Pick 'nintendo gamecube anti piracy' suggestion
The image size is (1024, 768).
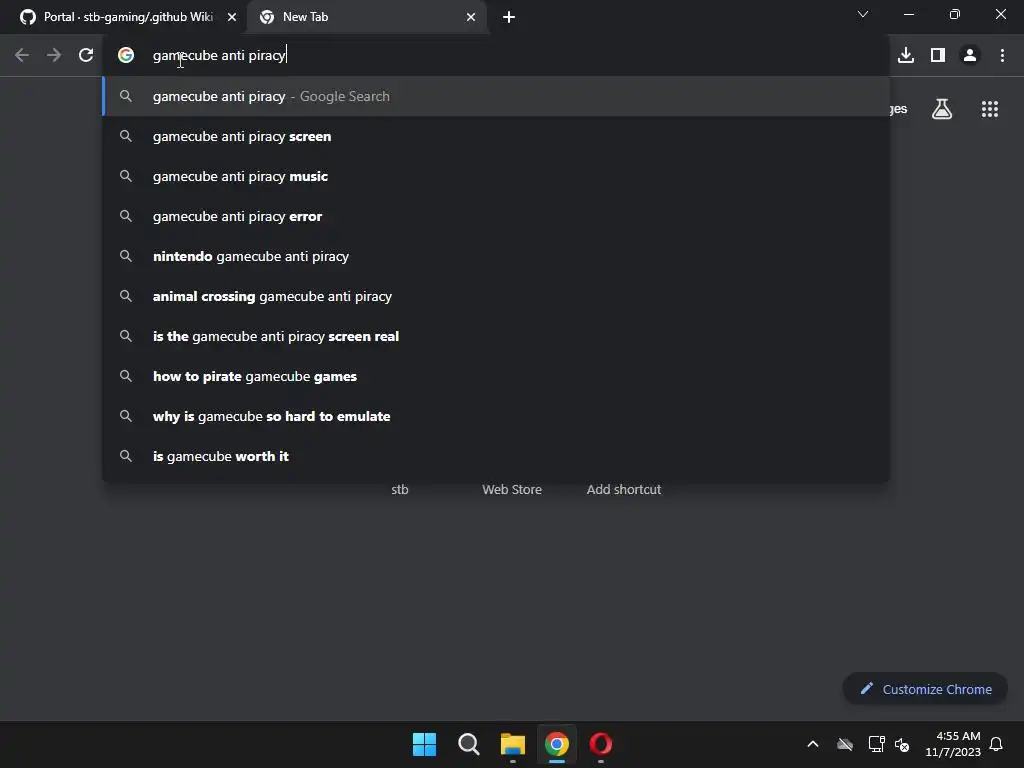tap(496, 257)
